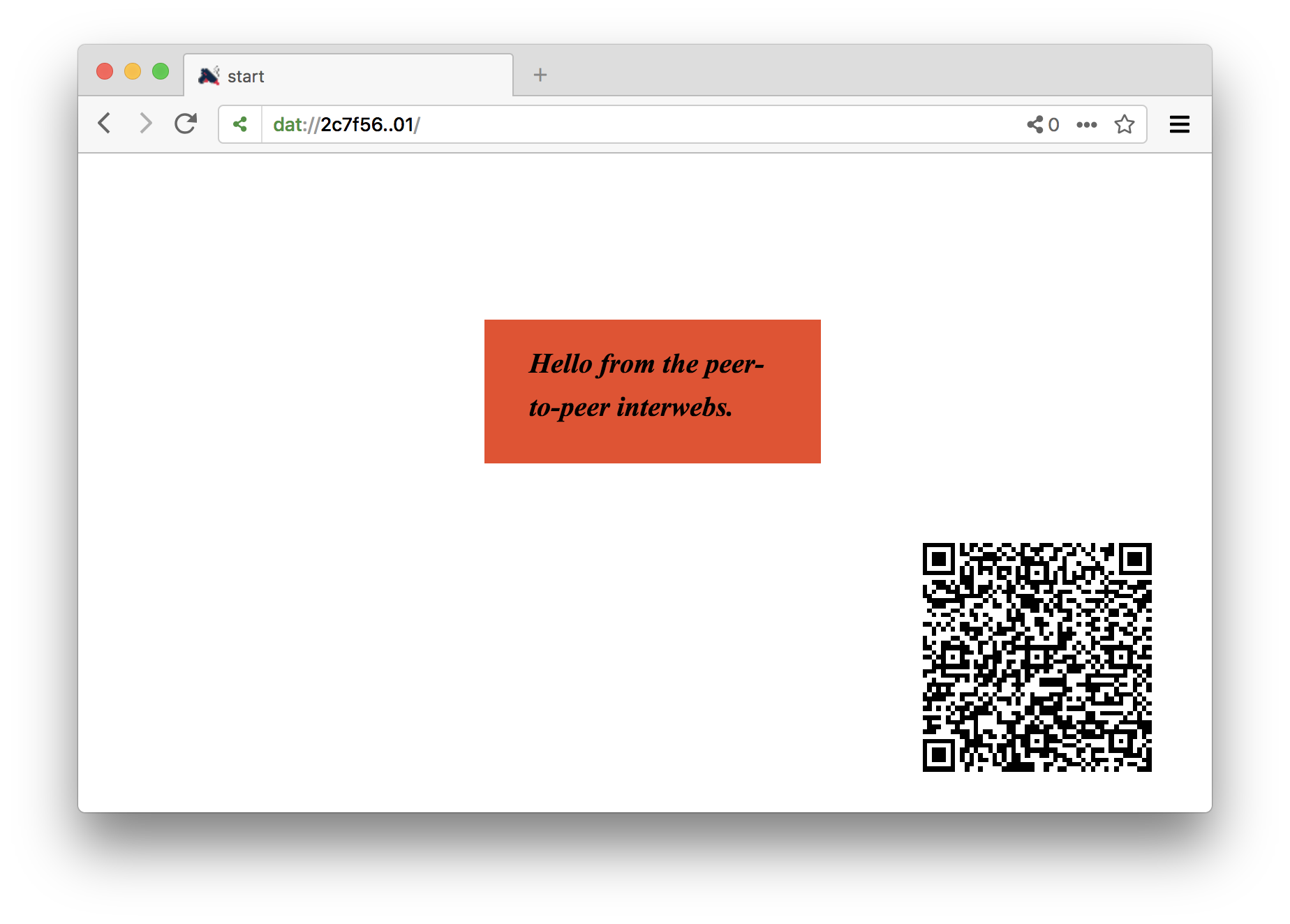
Task: Minimize the window with the yellow button
Action: (133, 71)
